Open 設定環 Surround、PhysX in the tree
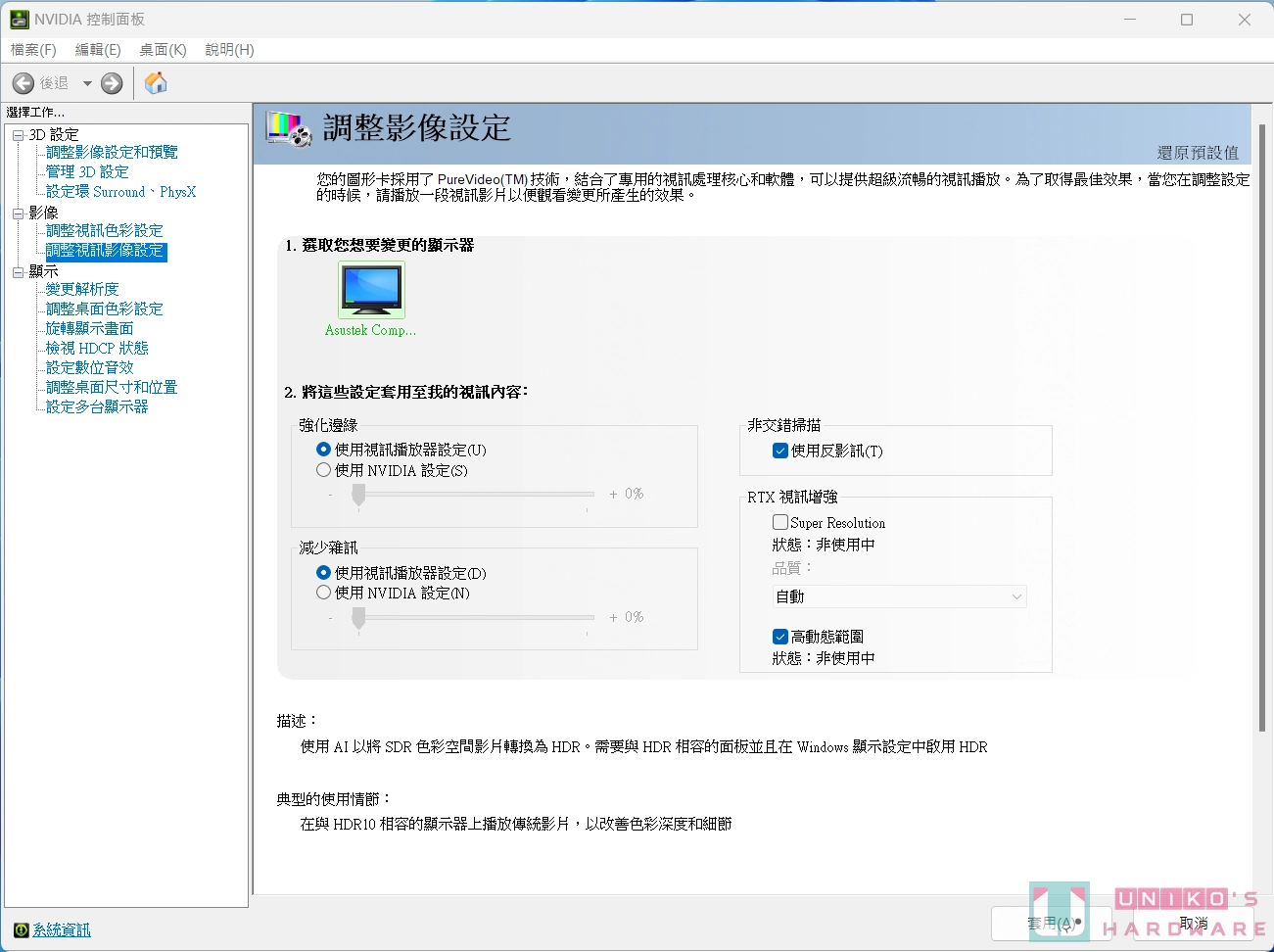The width and height of the screenshot is (1274, 952). (120, 192)
